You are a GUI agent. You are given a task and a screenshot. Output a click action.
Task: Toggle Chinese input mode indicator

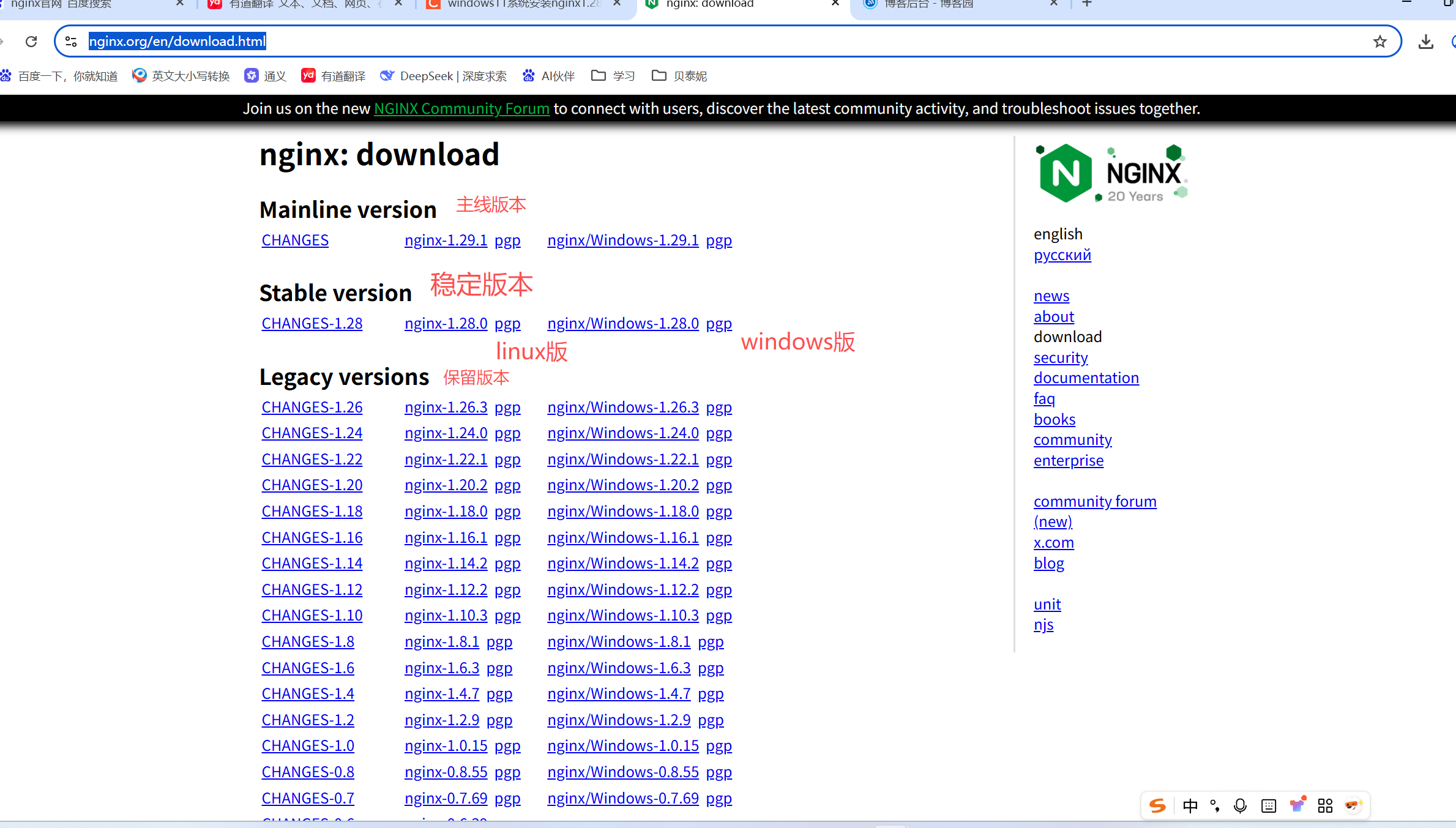1190,805
